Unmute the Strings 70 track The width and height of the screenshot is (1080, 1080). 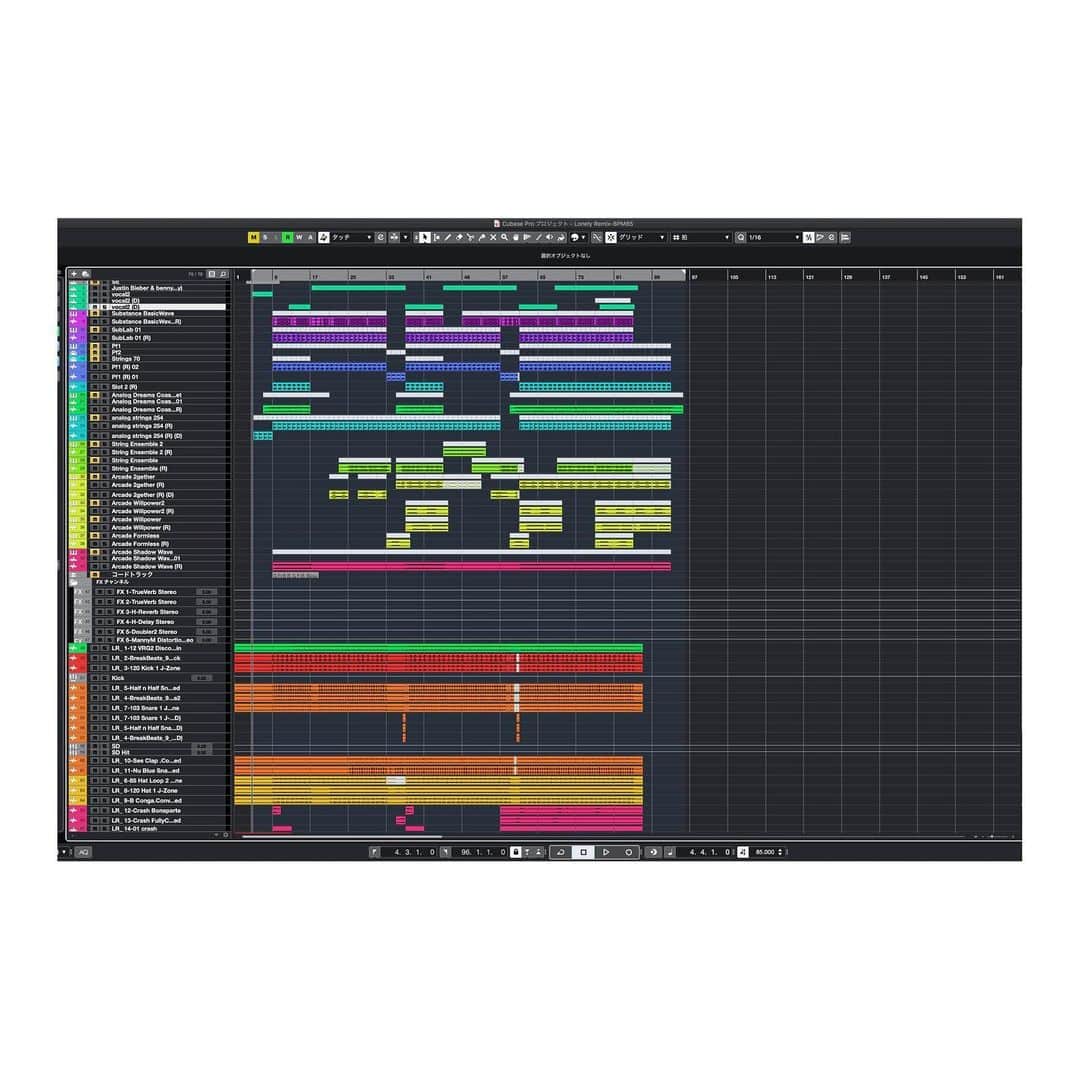(95, 359)
